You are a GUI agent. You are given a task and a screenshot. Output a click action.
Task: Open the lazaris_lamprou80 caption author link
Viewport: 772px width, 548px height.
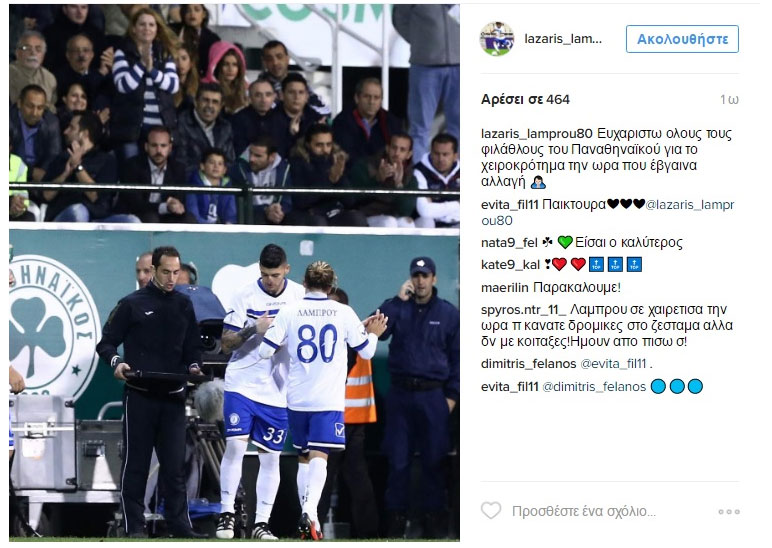(x=537, y=134)
